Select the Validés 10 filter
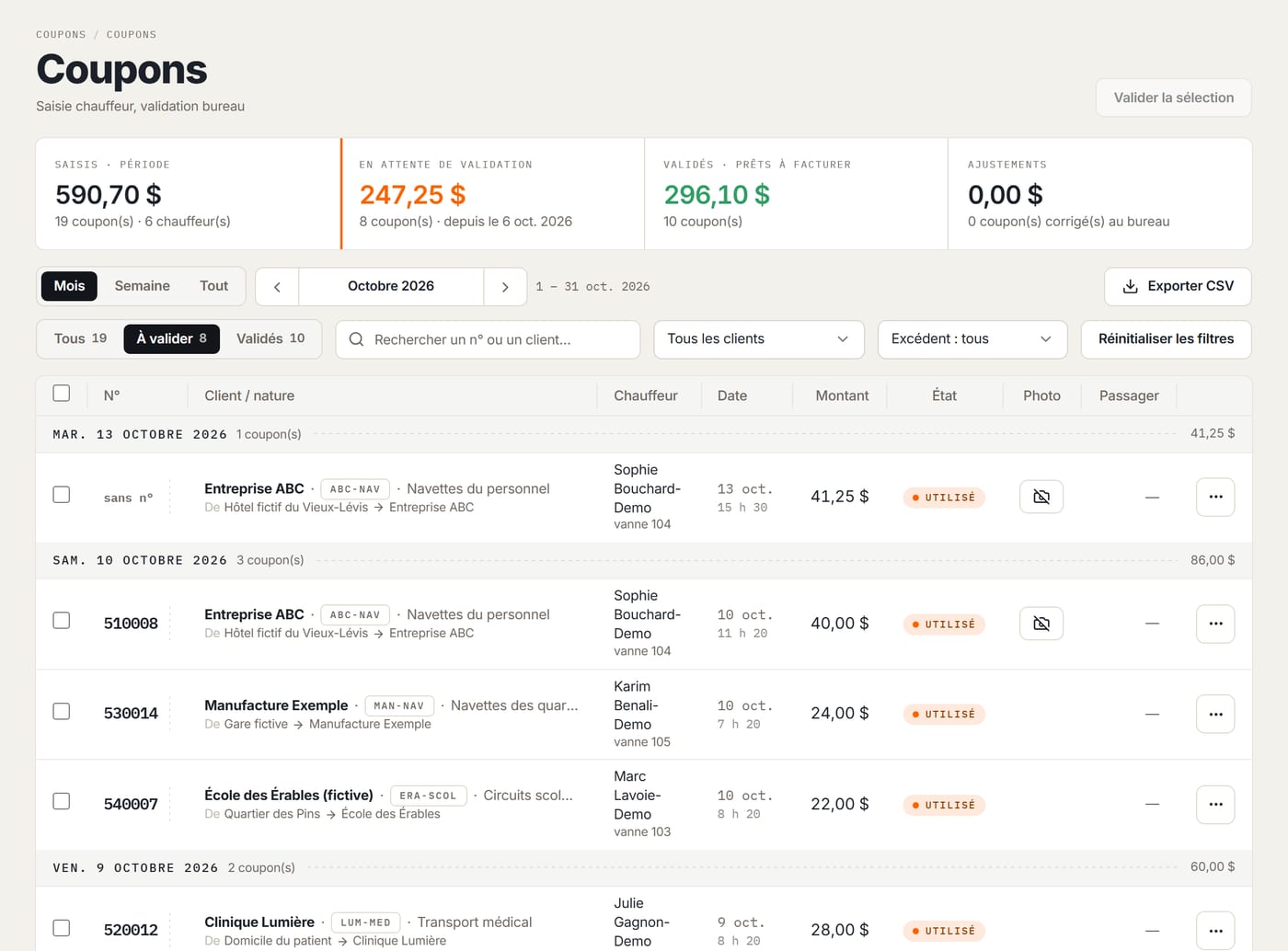This screenshot has width=1288, height=951. 270,338
